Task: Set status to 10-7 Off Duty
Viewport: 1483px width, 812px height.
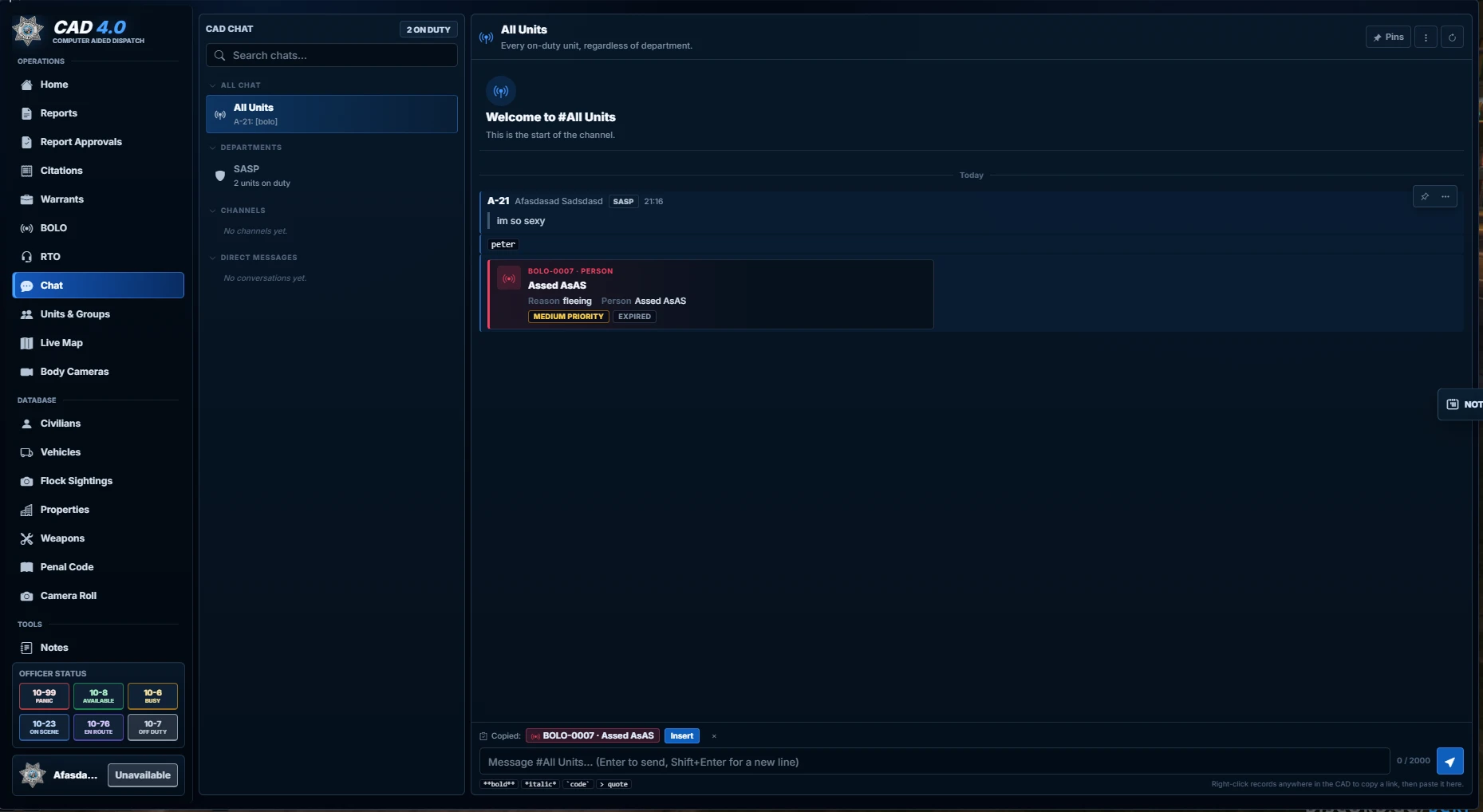Action: click(152, 727)
